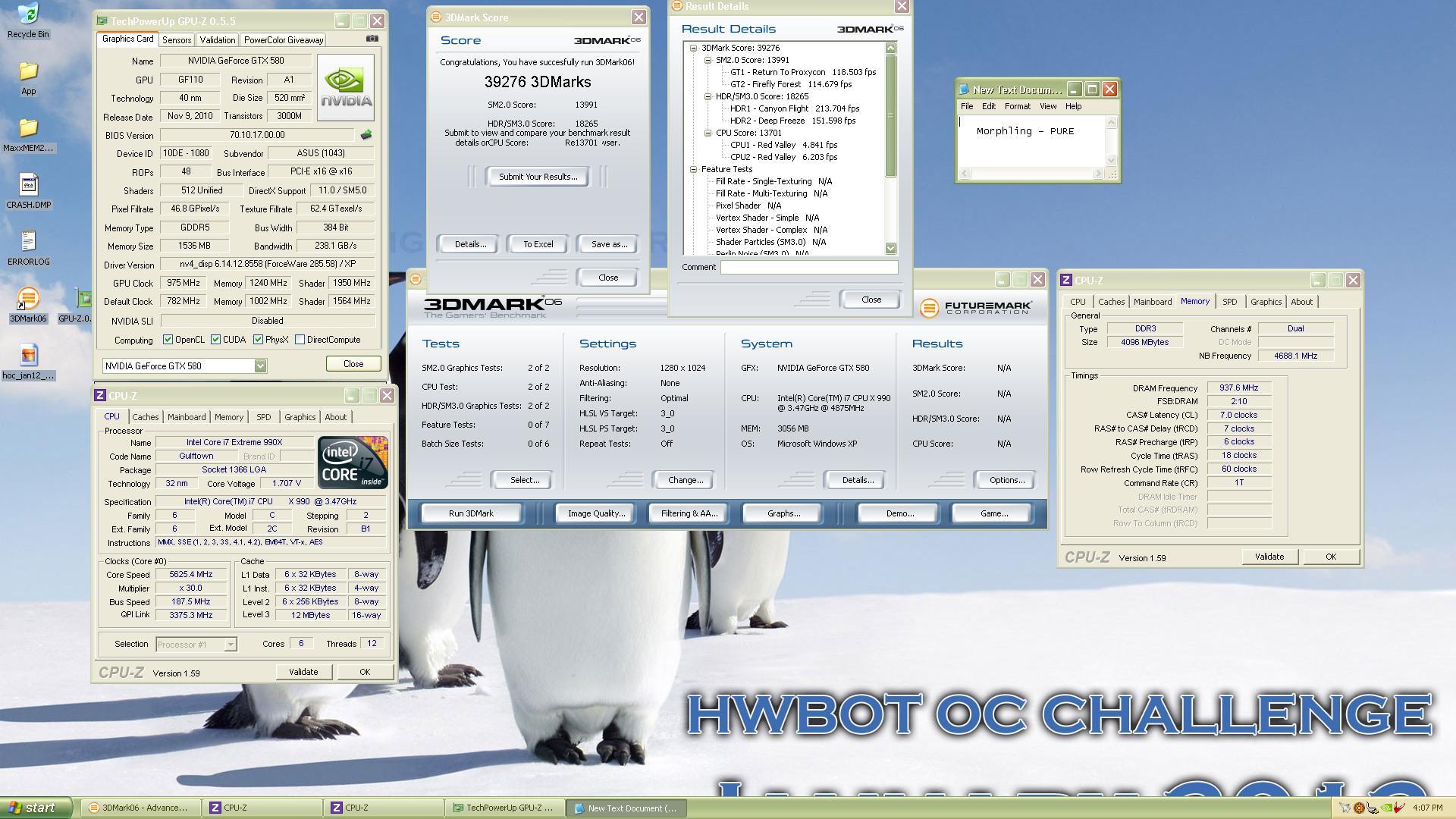Screen dimensions: 1456x819
Task: Toggle the PhysX checkbox
Action: pyautogui.click(x=259, y=340)
